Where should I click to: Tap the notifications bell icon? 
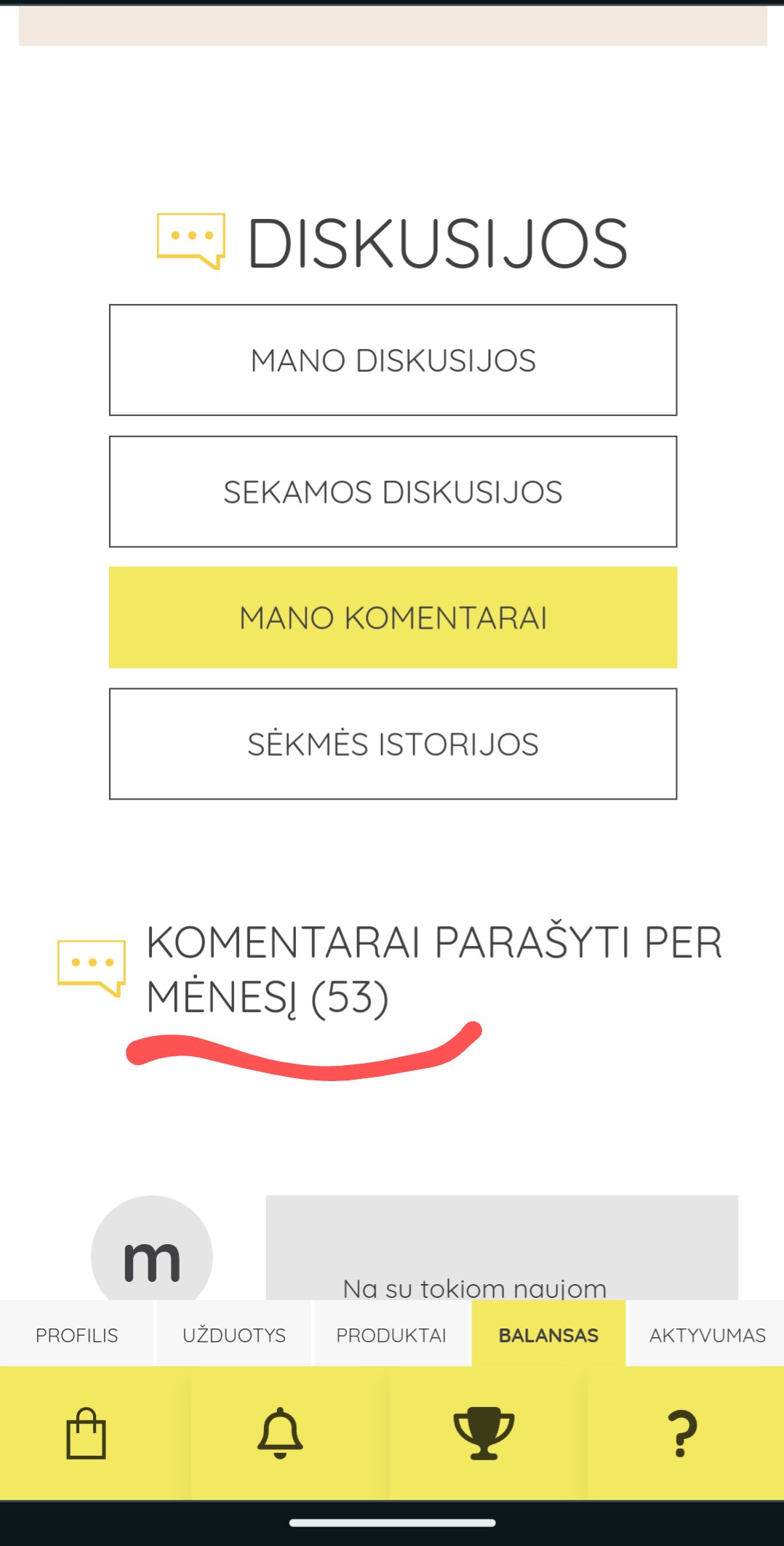pos(280,1433)
